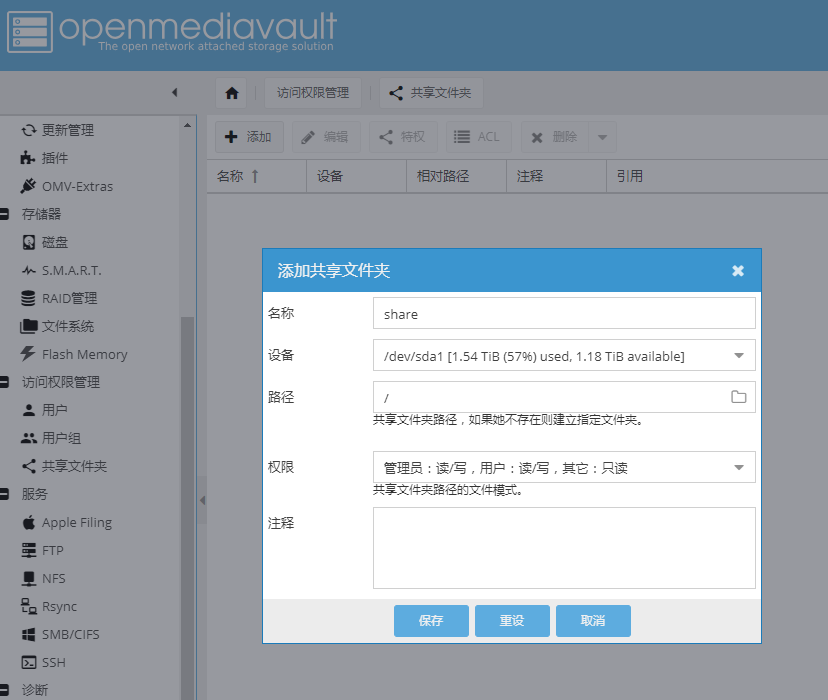Open the 删除 button dropdown arrow
The image size is (828, 700).
click(602, 137)
